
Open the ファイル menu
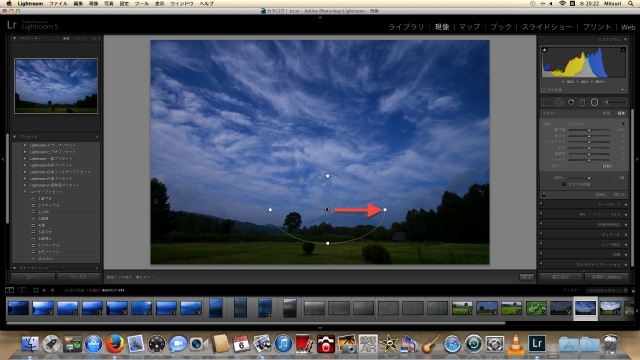pos(58,3)
